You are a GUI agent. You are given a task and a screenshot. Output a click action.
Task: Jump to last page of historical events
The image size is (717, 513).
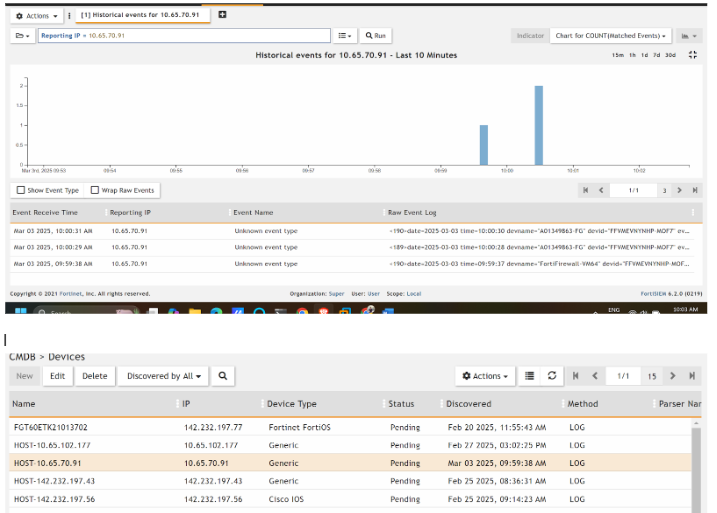pyautogui.click(x=691, y=190)
